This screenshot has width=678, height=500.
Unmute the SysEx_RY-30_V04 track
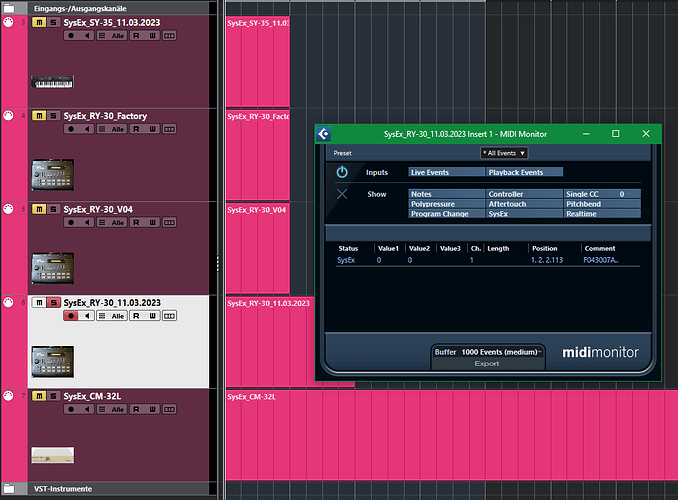[x=39, y=209]
